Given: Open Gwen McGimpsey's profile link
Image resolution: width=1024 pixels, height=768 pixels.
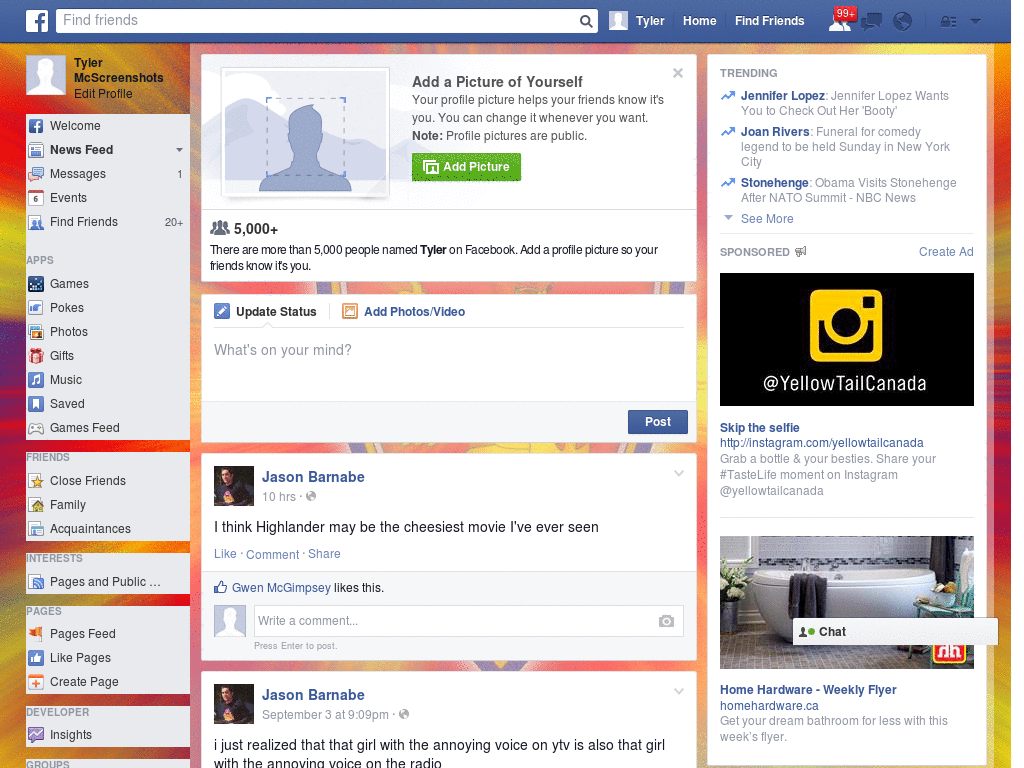Looking at the screenshot, I should point(281,588).
